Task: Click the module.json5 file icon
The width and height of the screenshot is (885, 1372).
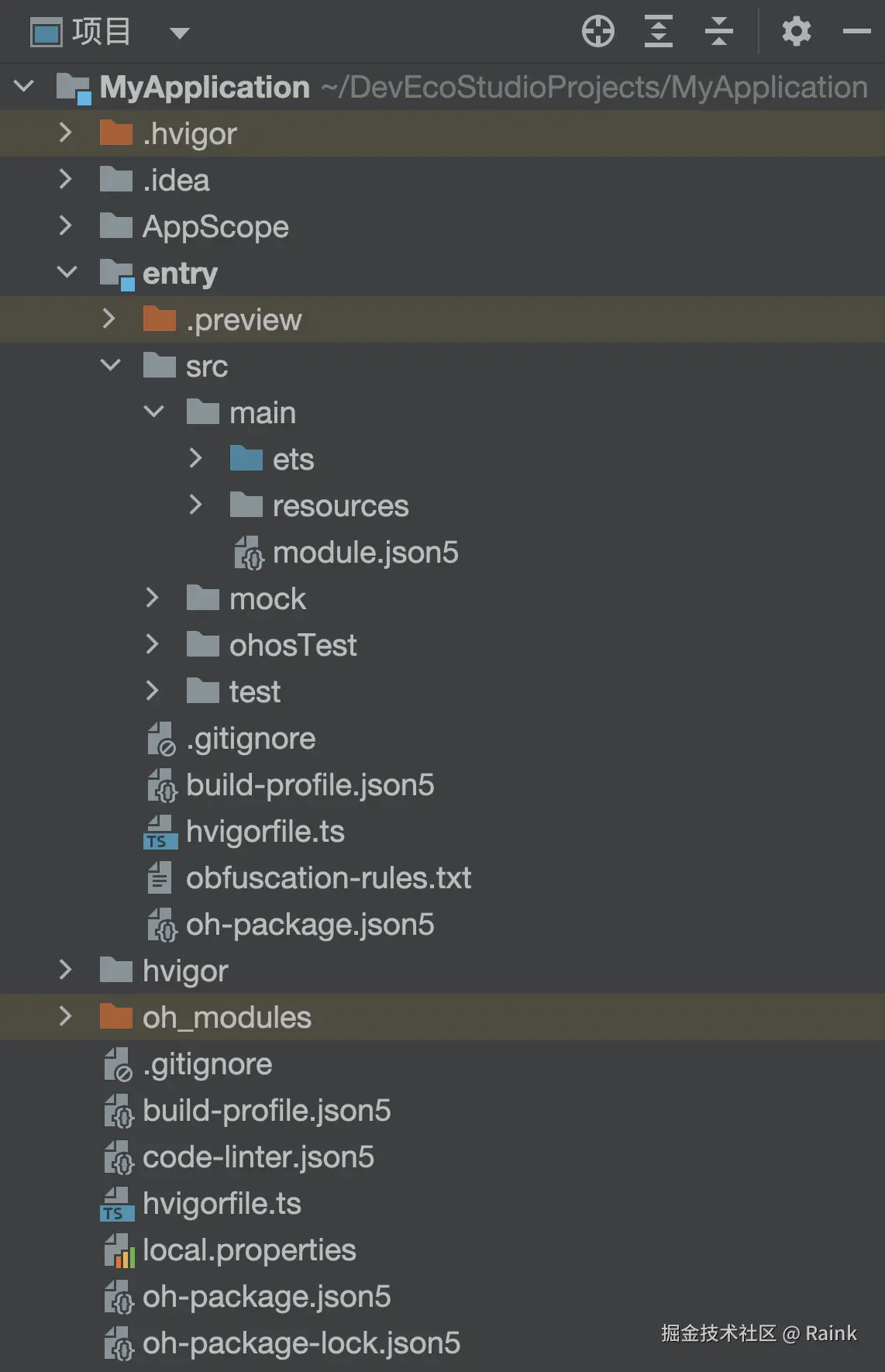Action: (250, 553)
